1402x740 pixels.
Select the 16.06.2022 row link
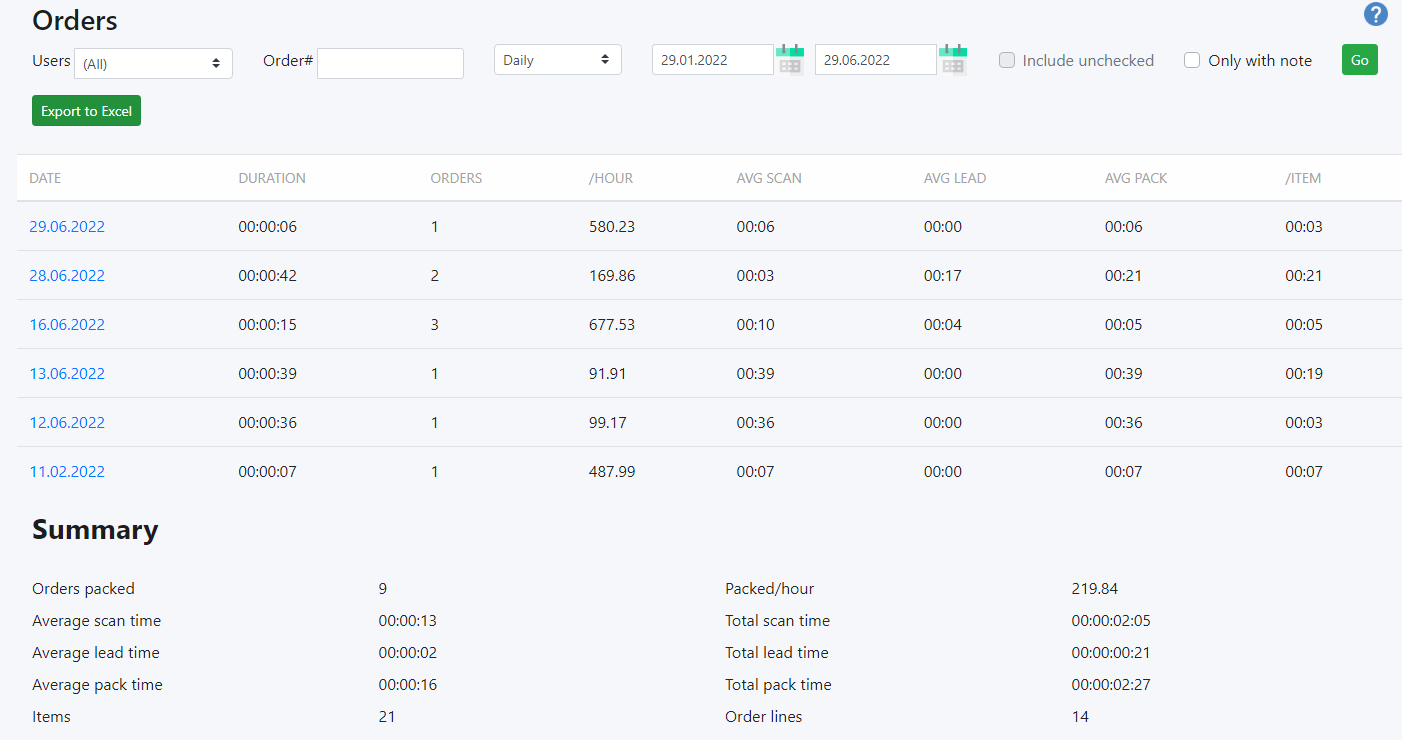point(67,324)
